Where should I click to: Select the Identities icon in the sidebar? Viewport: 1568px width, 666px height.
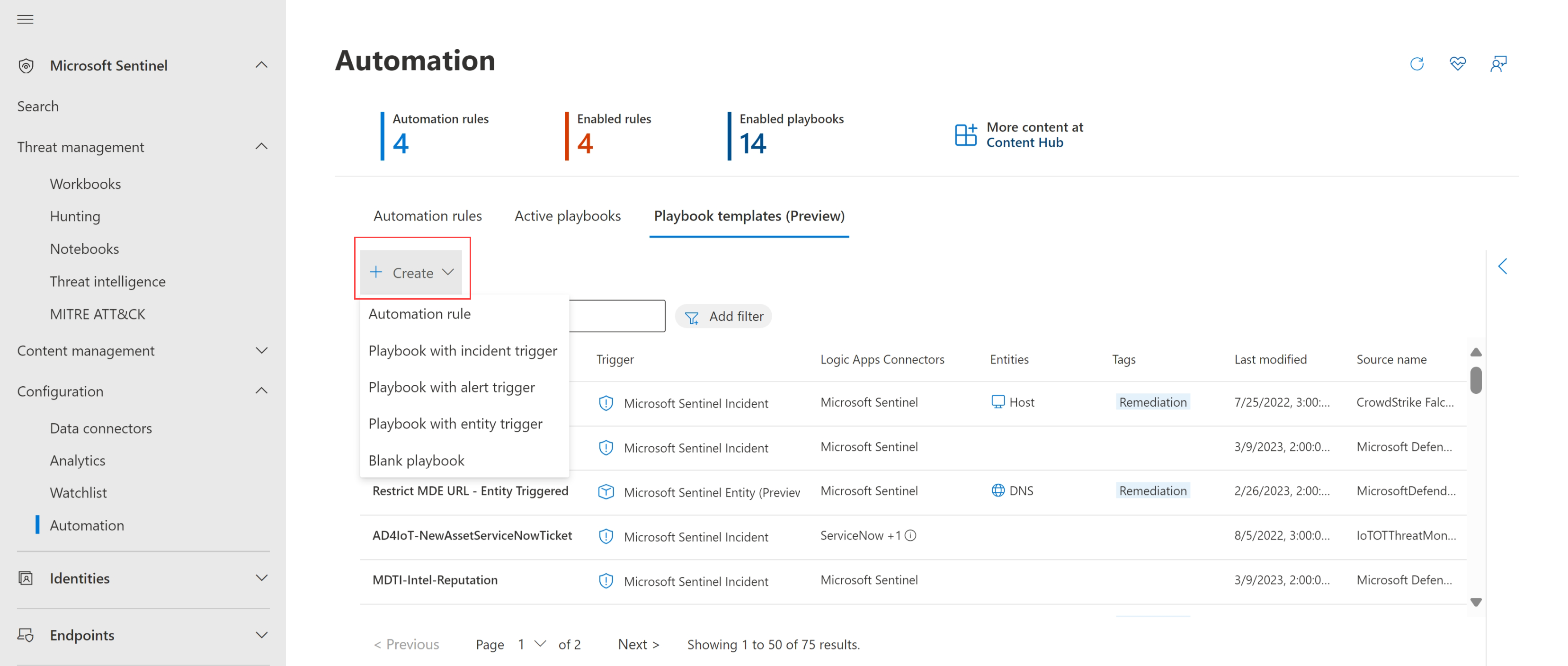coord(26,578)
